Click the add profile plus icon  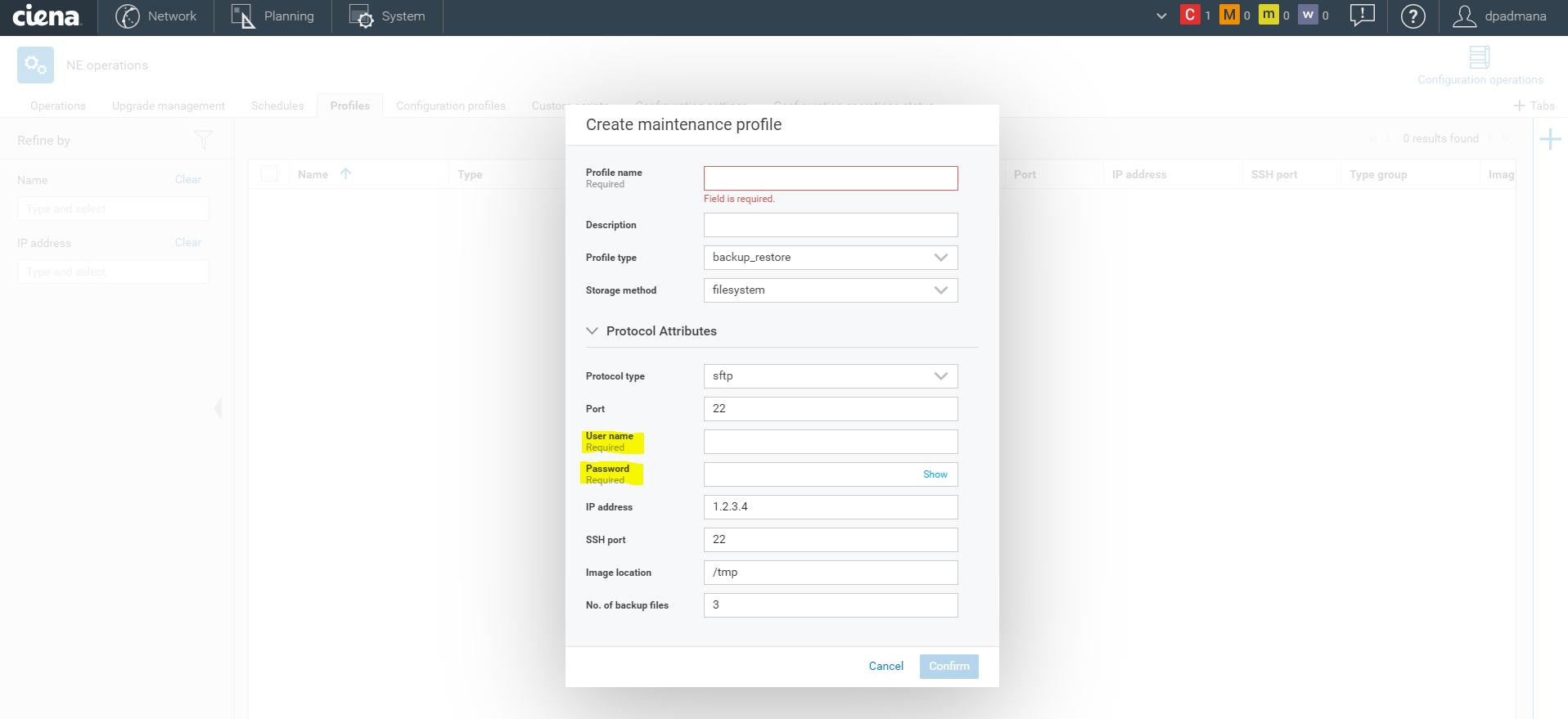click(x=1550, y=139)
